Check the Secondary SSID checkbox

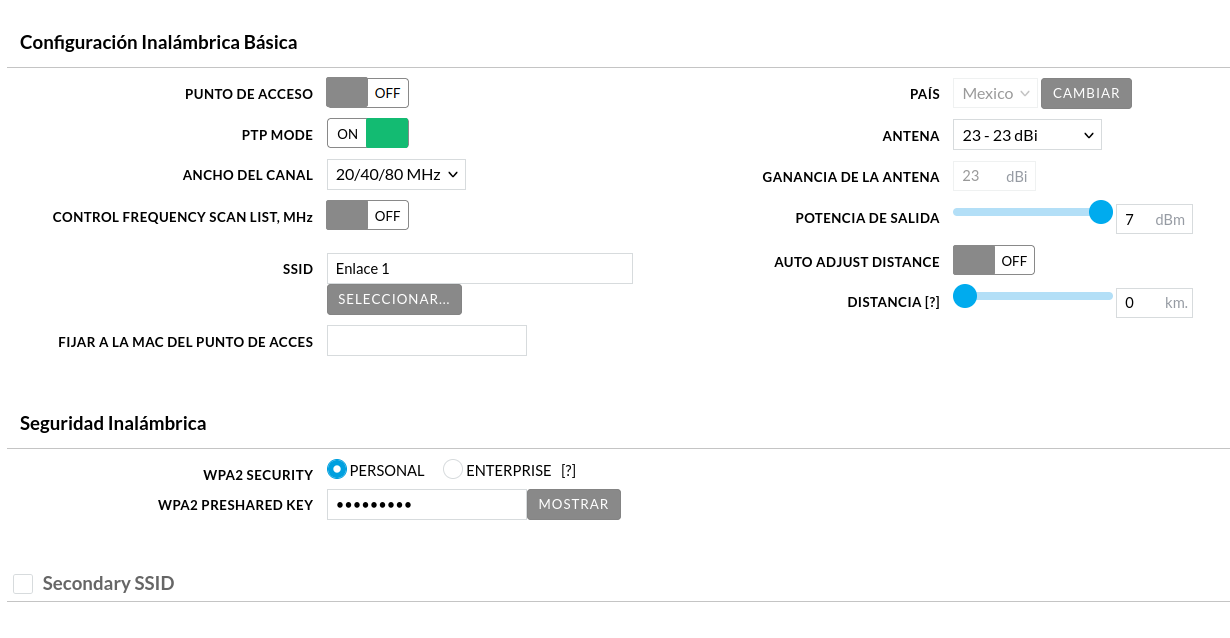click(23, 584)
